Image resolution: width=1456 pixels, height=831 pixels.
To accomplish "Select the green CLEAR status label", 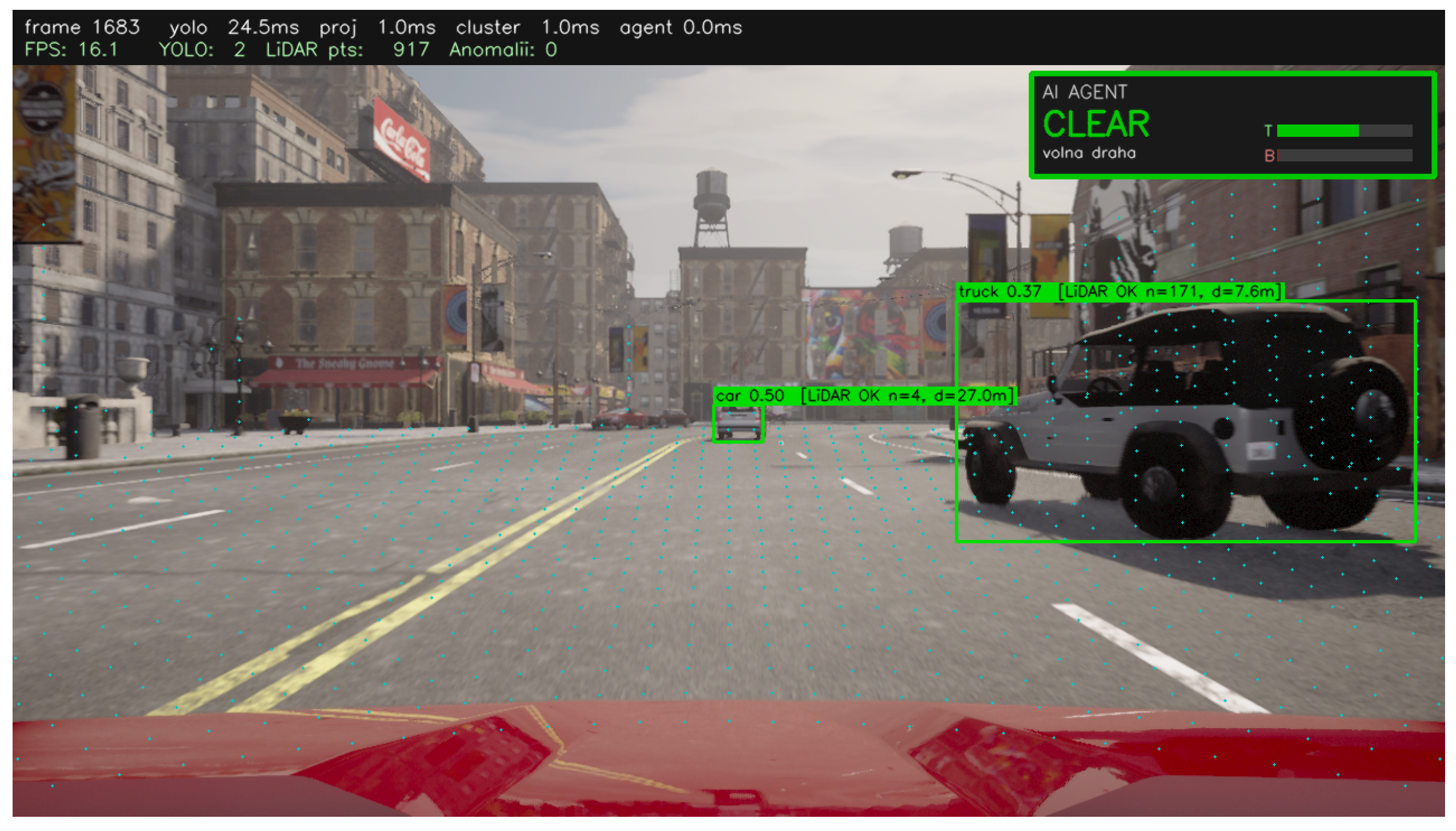I will coord(1095,124).
